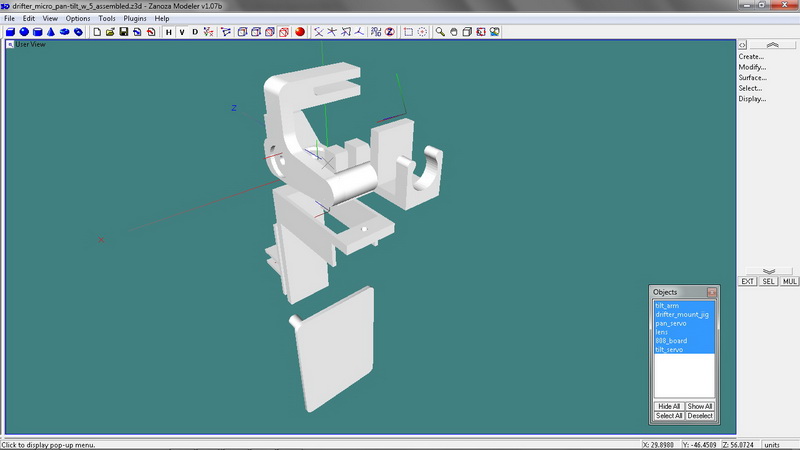Click the circled Z icon
Viewport: 800px width, 450px height.
click(390, 32)
